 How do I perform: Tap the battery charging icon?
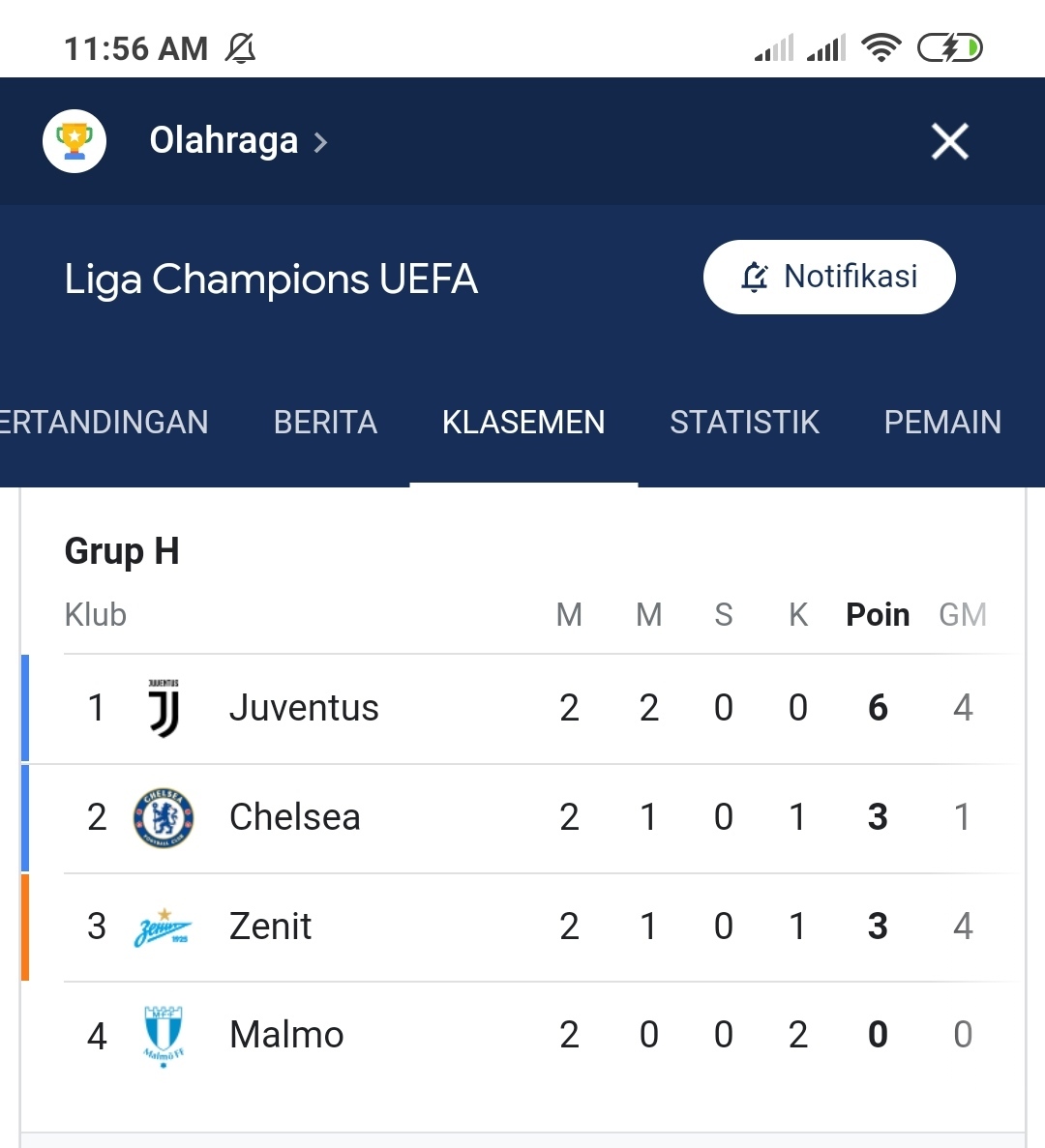click(950, 48)
